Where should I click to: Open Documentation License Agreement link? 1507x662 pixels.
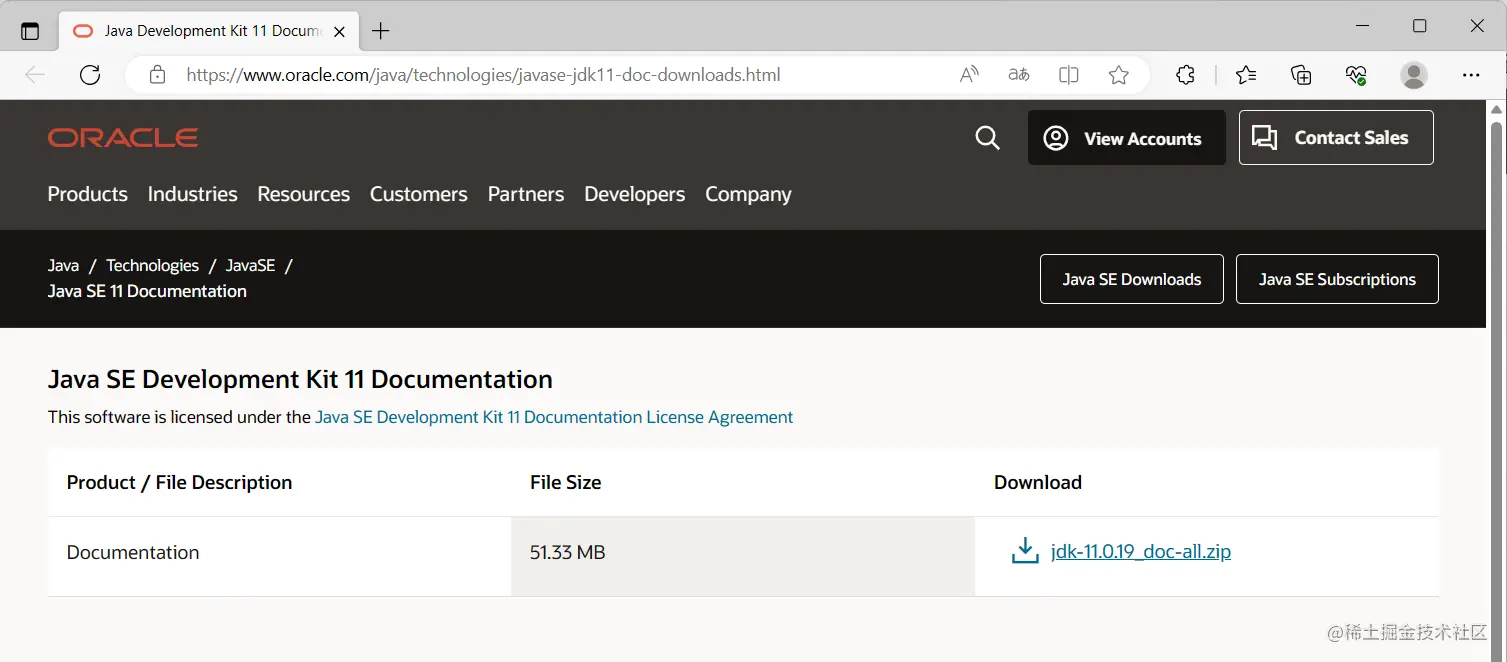tap(554, 417)
